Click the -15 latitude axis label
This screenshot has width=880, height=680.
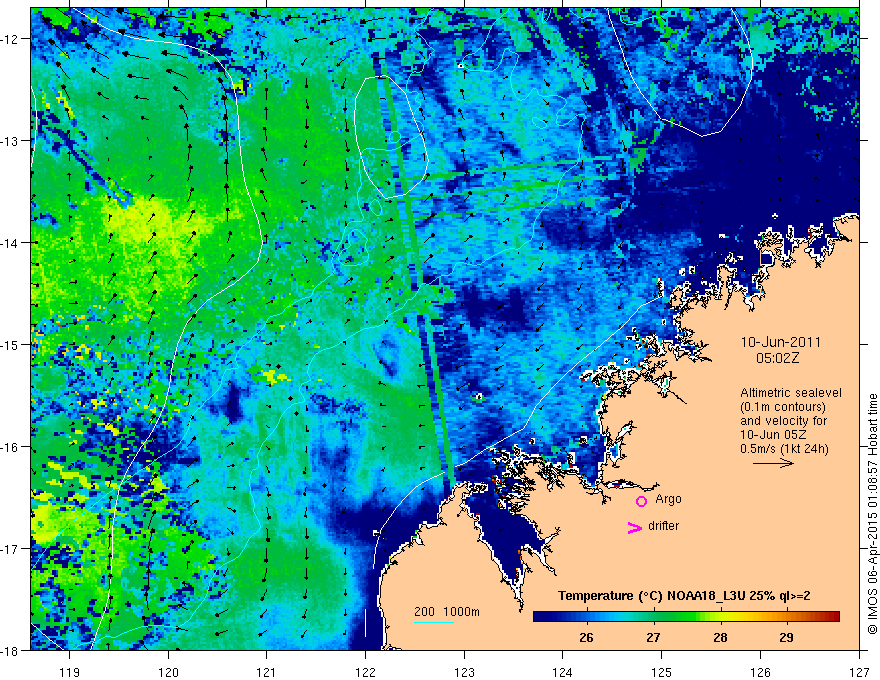[11, 344]
